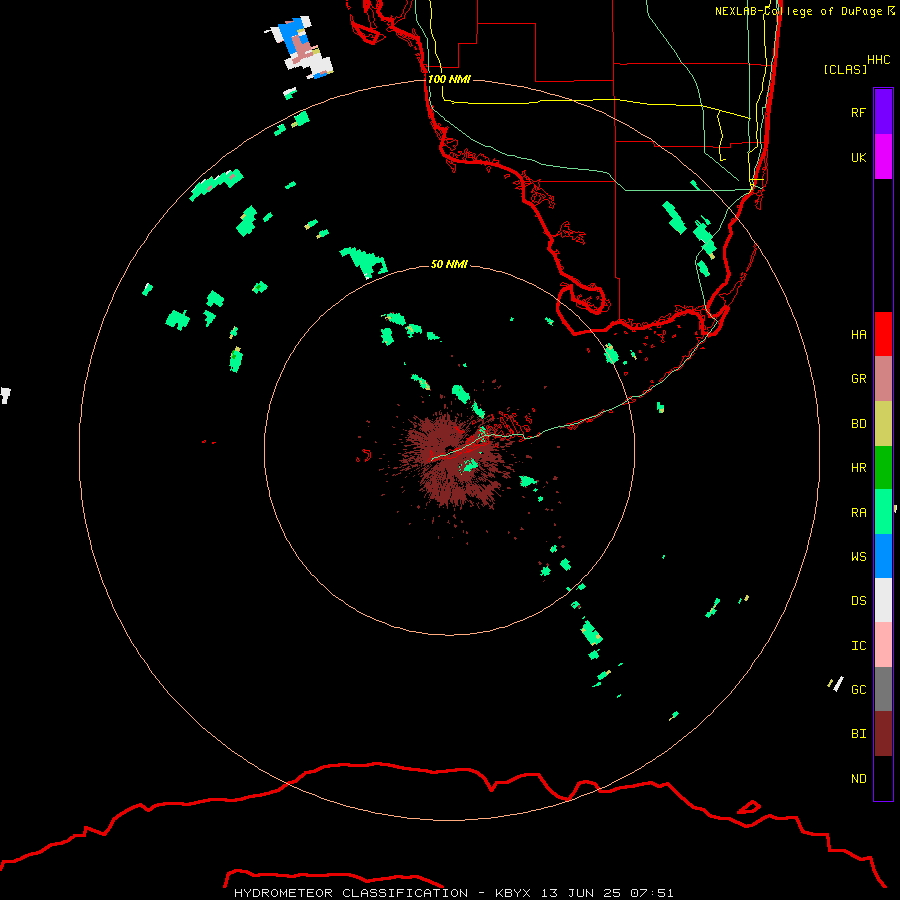Image resolution: width=900 pixels, height=900 pixels.
Task: Click the "100 NMI" range ring label
Action: click(449, 79)
